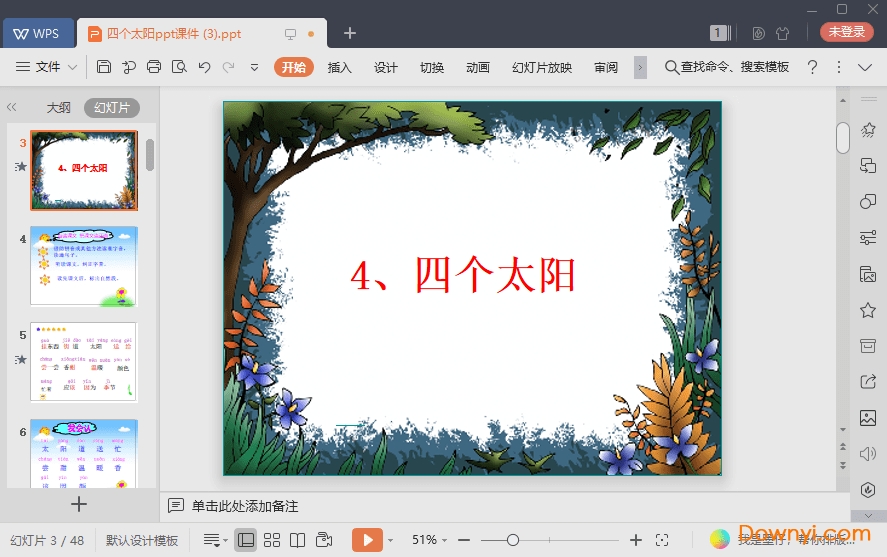Zoom out with the minus button
The width and height of the screenshot is (887, 557).
pyautogui.click(x=464, y=540)
